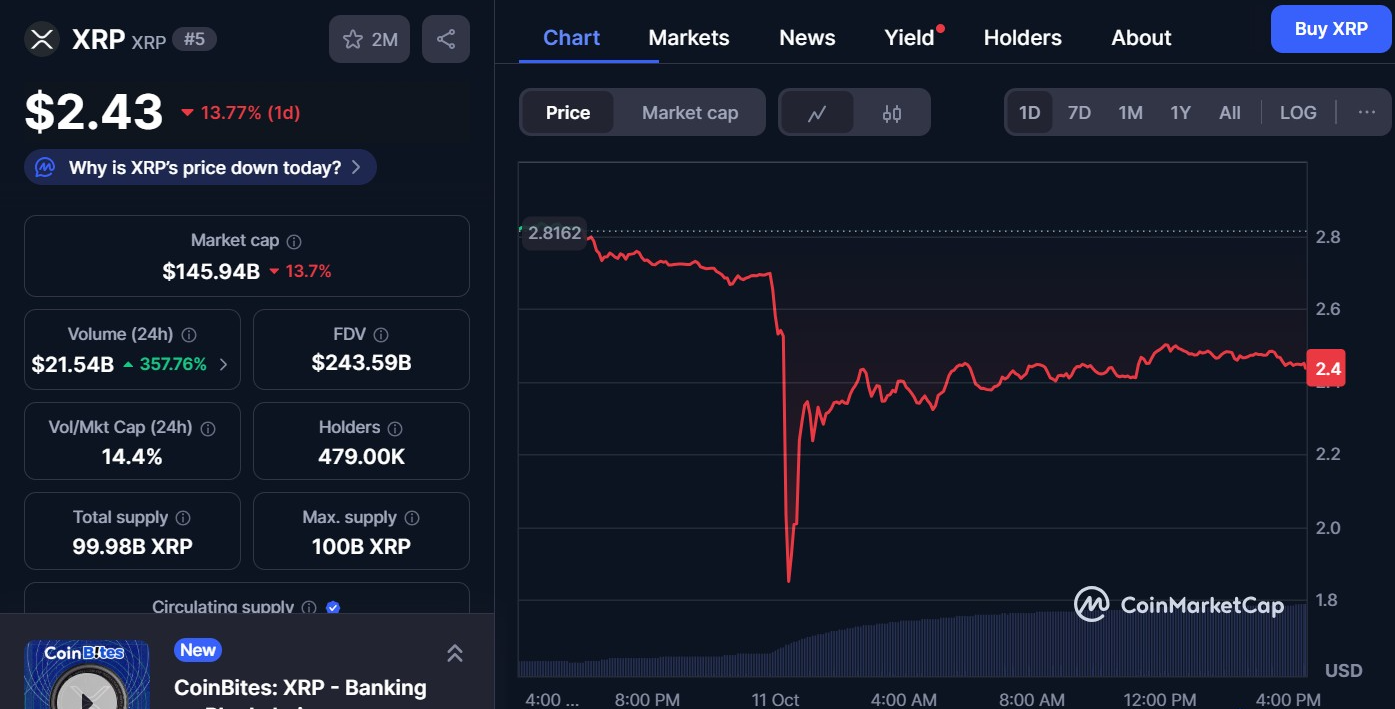Screen dimensions: 1395x709
Task: Open more chart options ellipsis menu
Action: coord(1367,113)
